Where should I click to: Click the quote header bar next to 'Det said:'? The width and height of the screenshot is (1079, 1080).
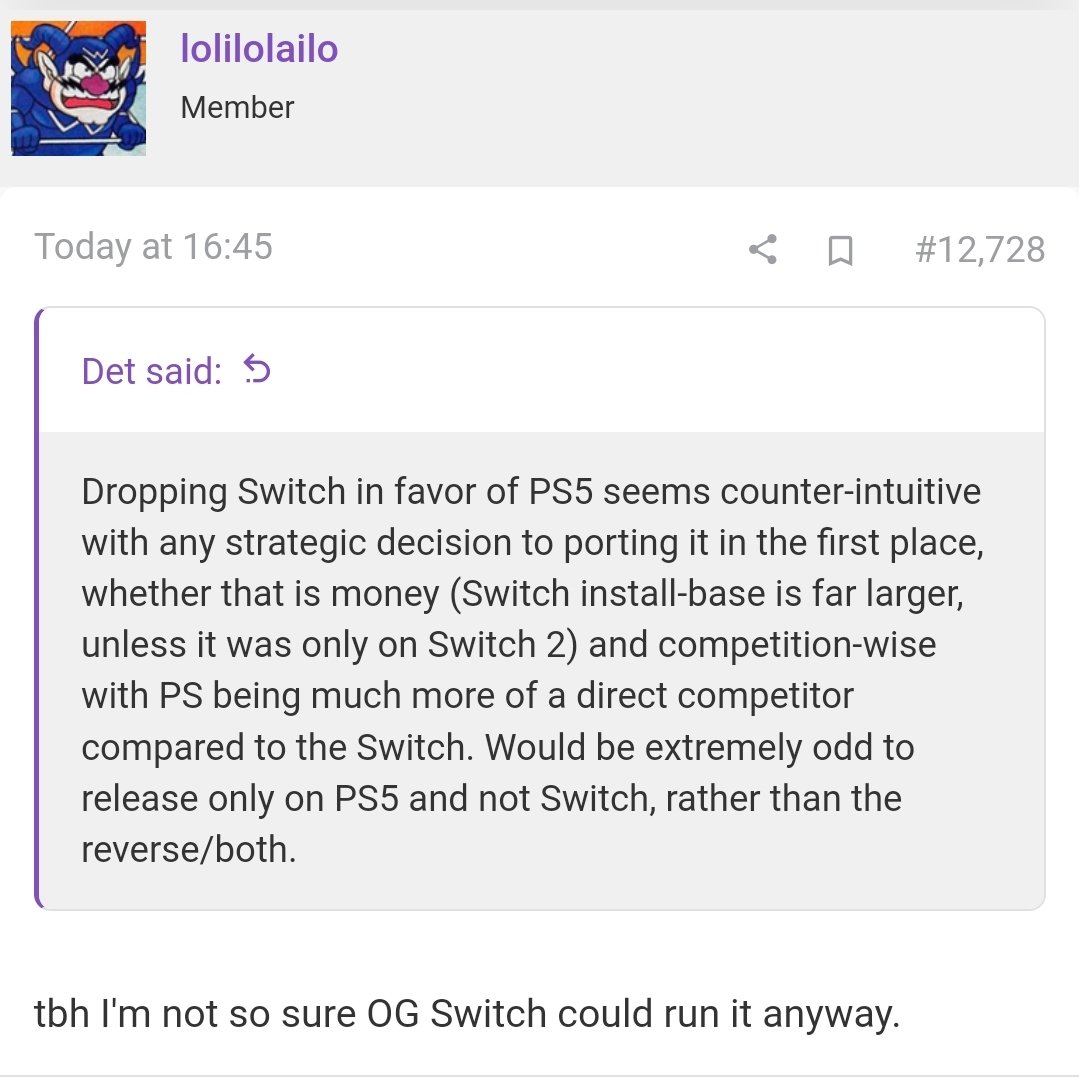650,371
